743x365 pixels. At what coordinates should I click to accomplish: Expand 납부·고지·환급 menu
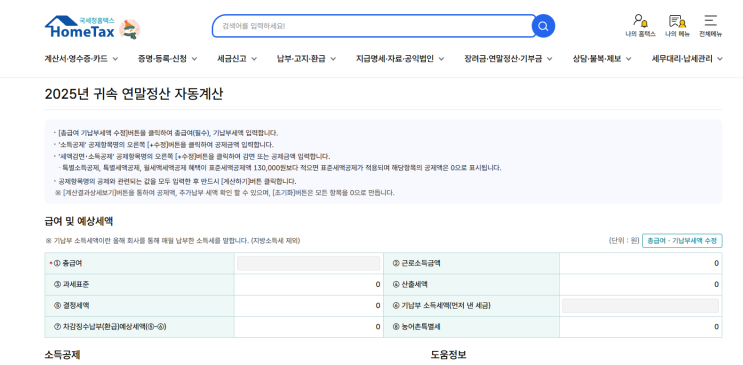[x=306, y=59]
